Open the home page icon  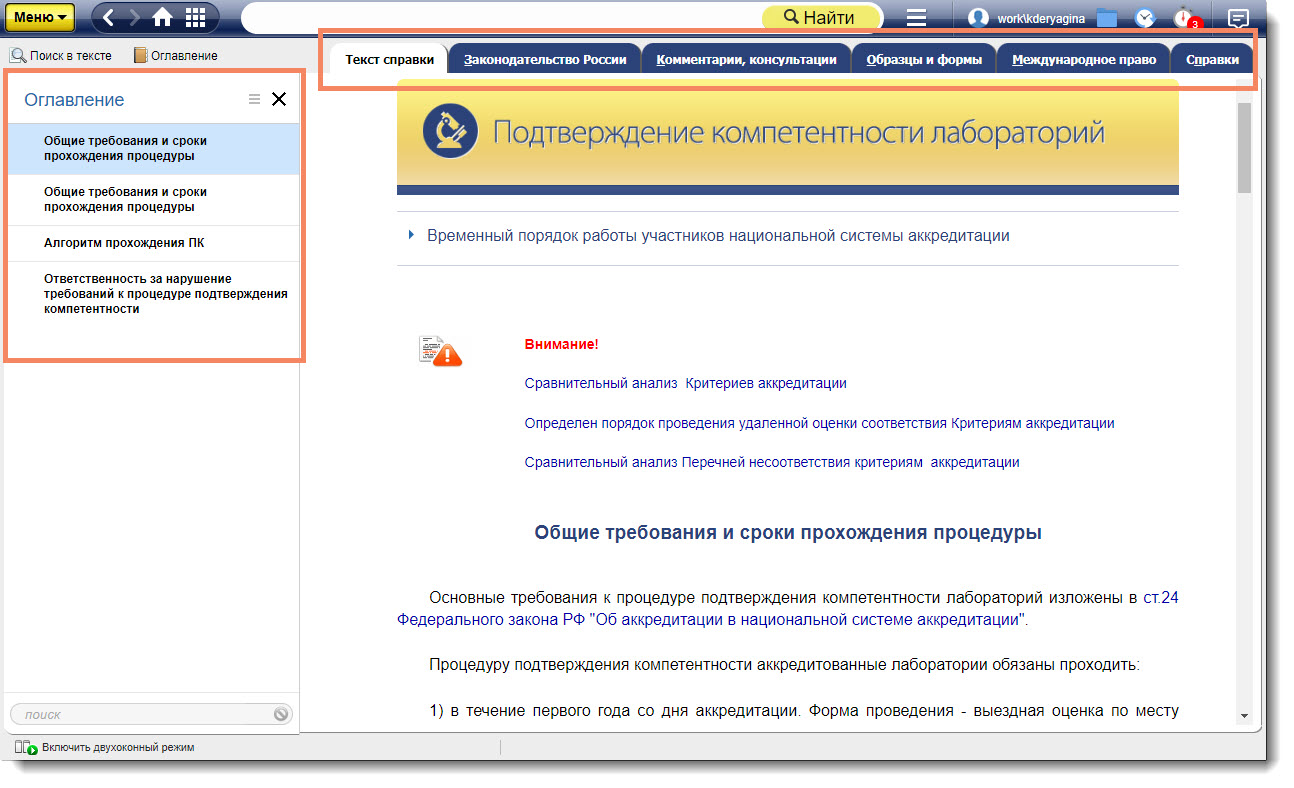tap(162, 17)
